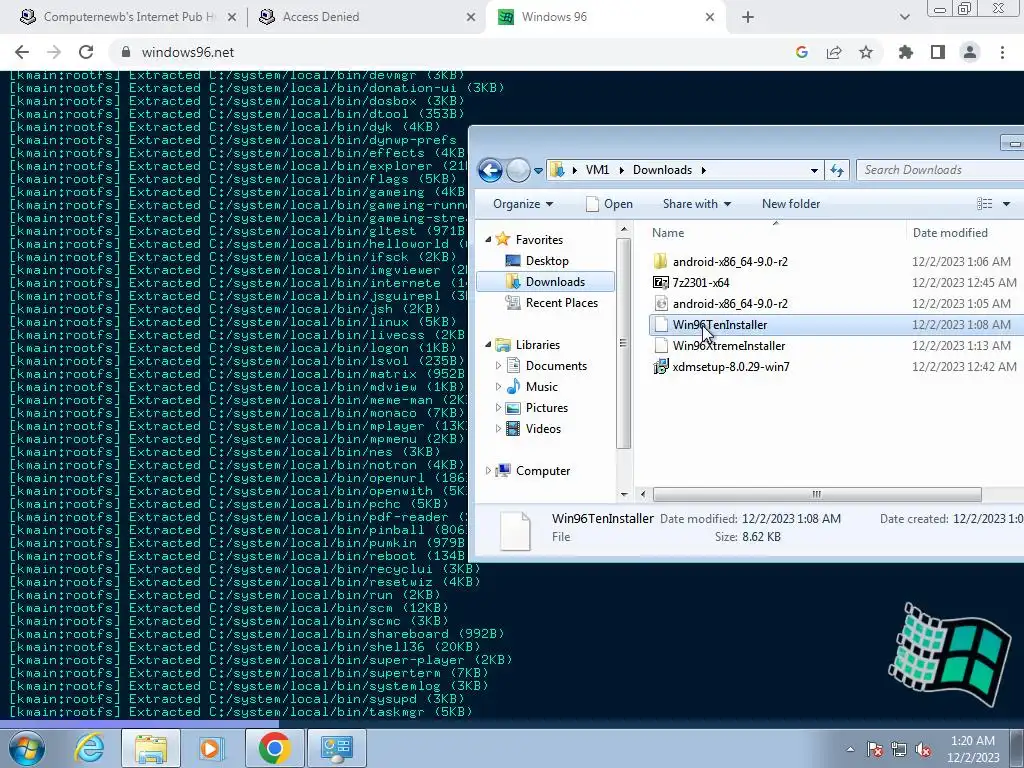Click the Chrome forward arrow button
Screen dimensions: 1024x768
click(x=54, y=52)
